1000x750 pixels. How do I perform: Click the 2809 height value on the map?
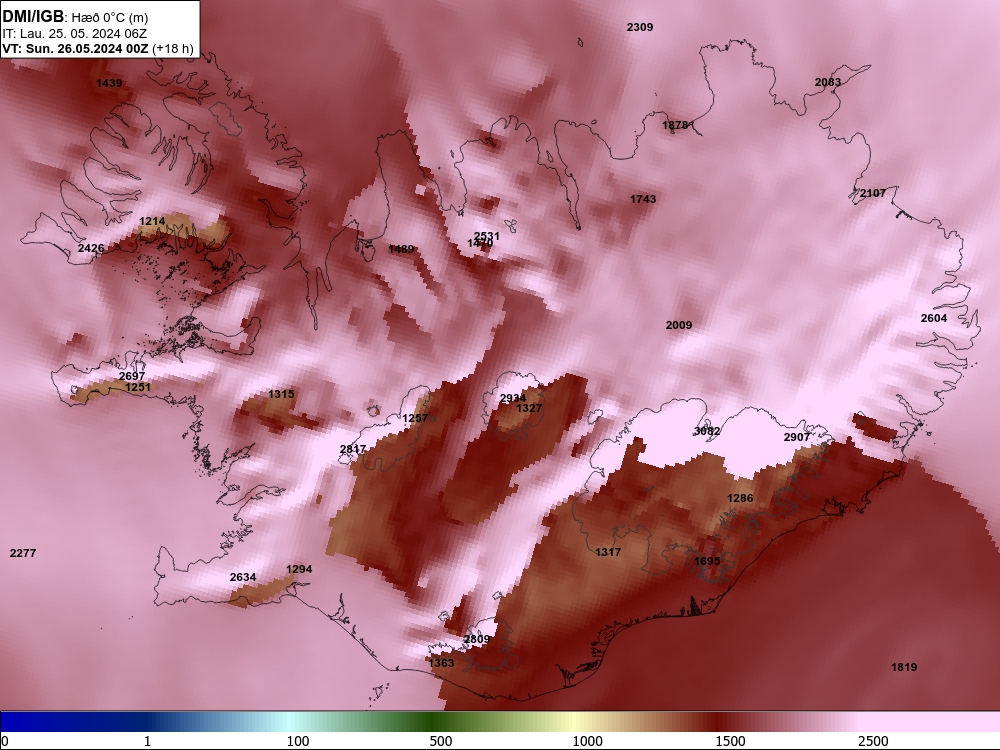(476, 639)
